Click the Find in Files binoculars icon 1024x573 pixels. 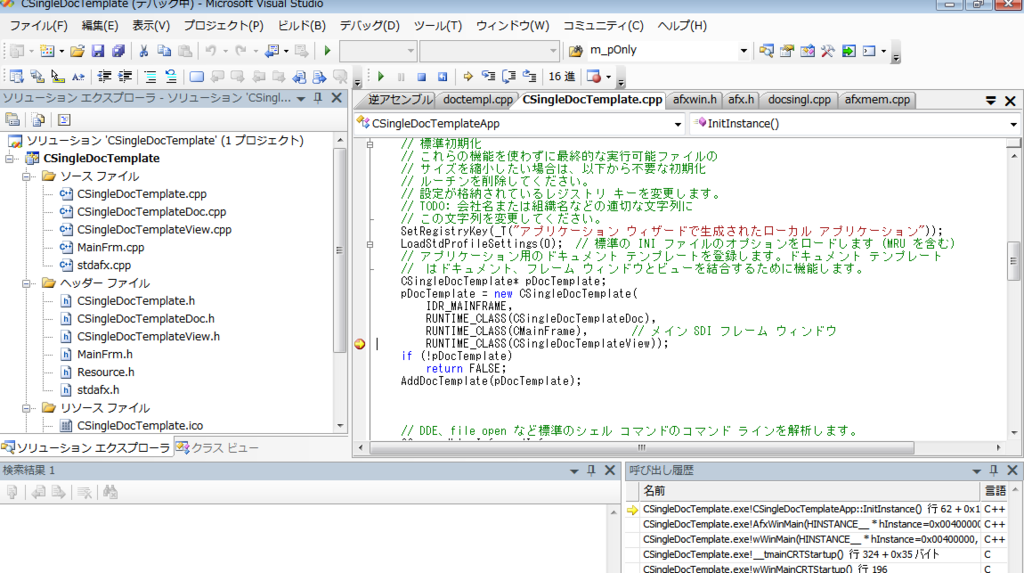pyautogui.click(x=575, y=50)
